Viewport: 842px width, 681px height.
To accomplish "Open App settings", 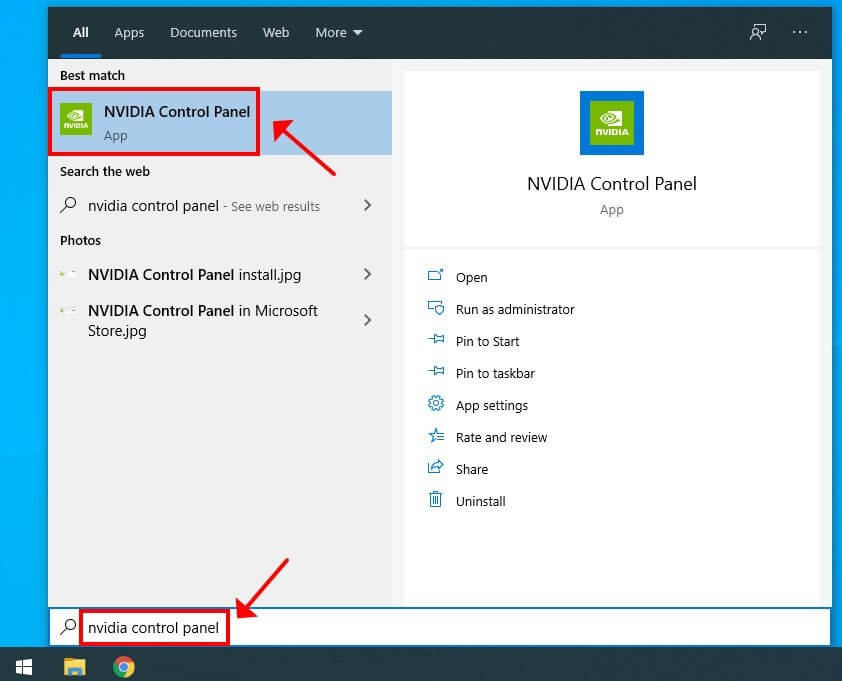I will point(492,405).
